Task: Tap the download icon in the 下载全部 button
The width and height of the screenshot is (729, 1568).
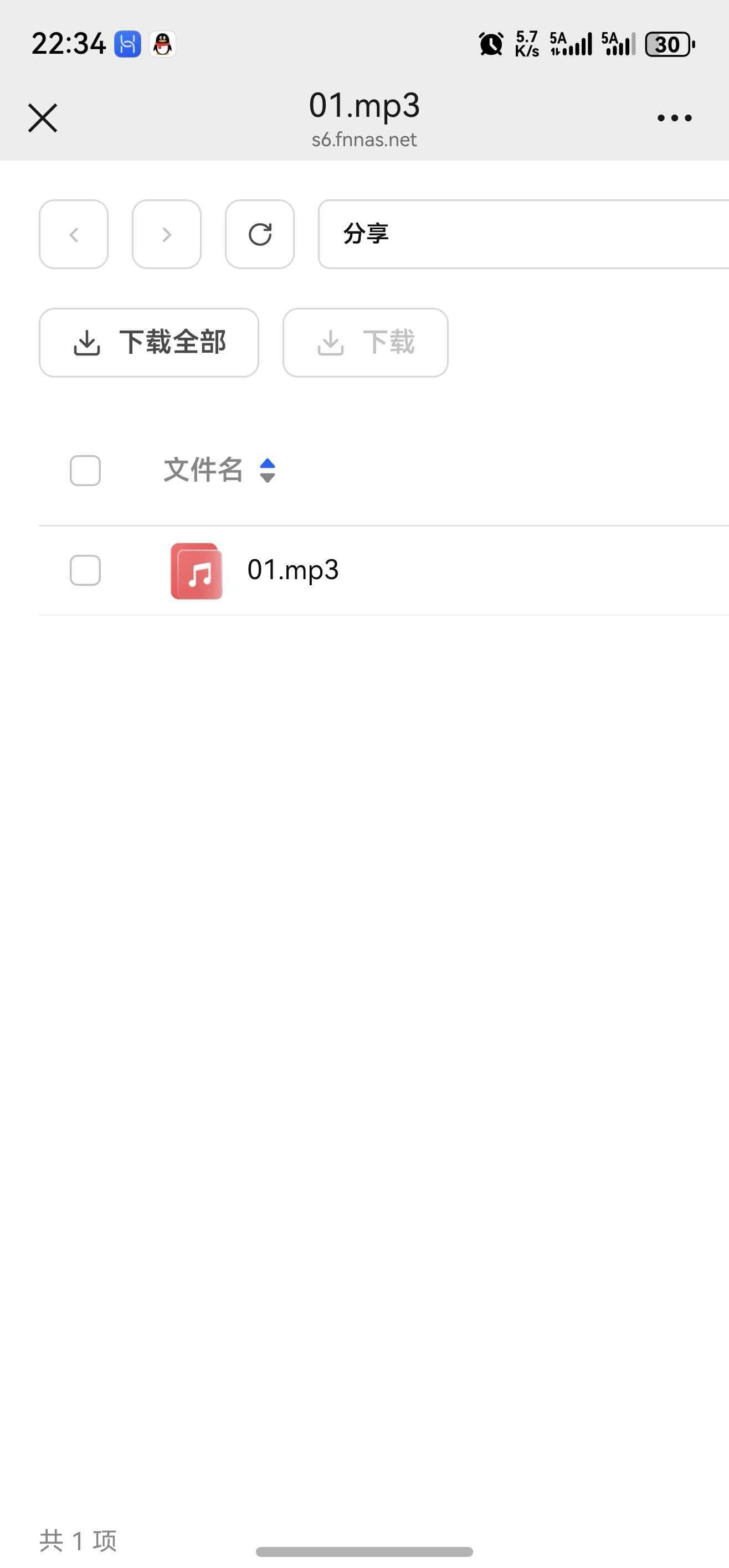Action: click(x=87, y=342)
